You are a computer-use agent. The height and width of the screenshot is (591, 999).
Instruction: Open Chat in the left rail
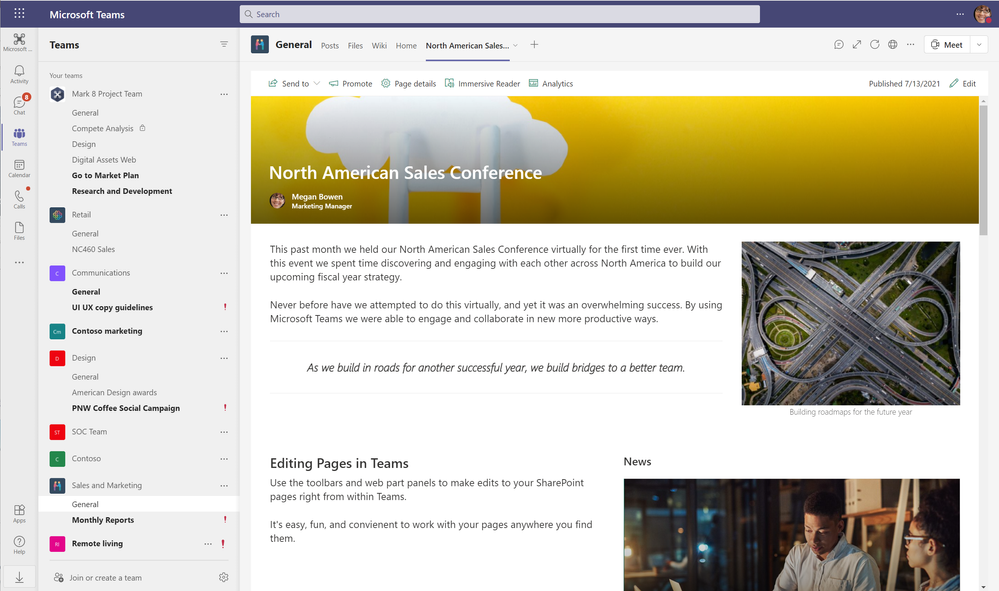pos(19,105)
